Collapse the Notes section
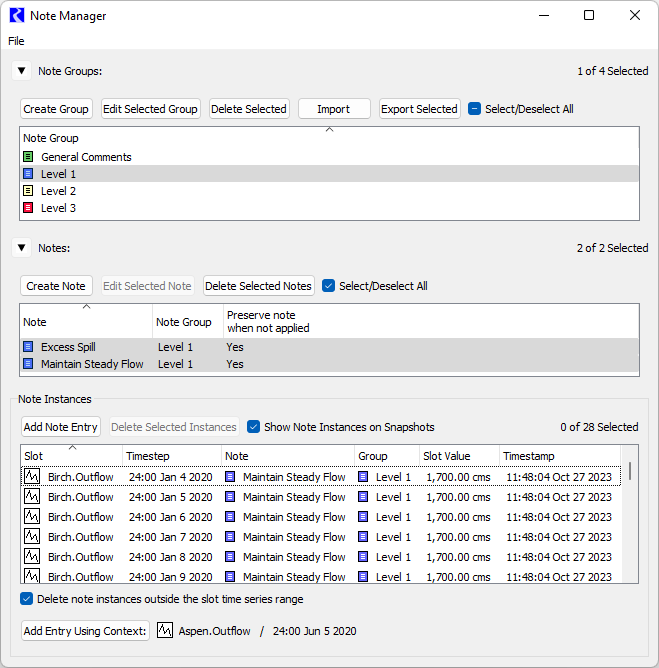 coord(22,248)
